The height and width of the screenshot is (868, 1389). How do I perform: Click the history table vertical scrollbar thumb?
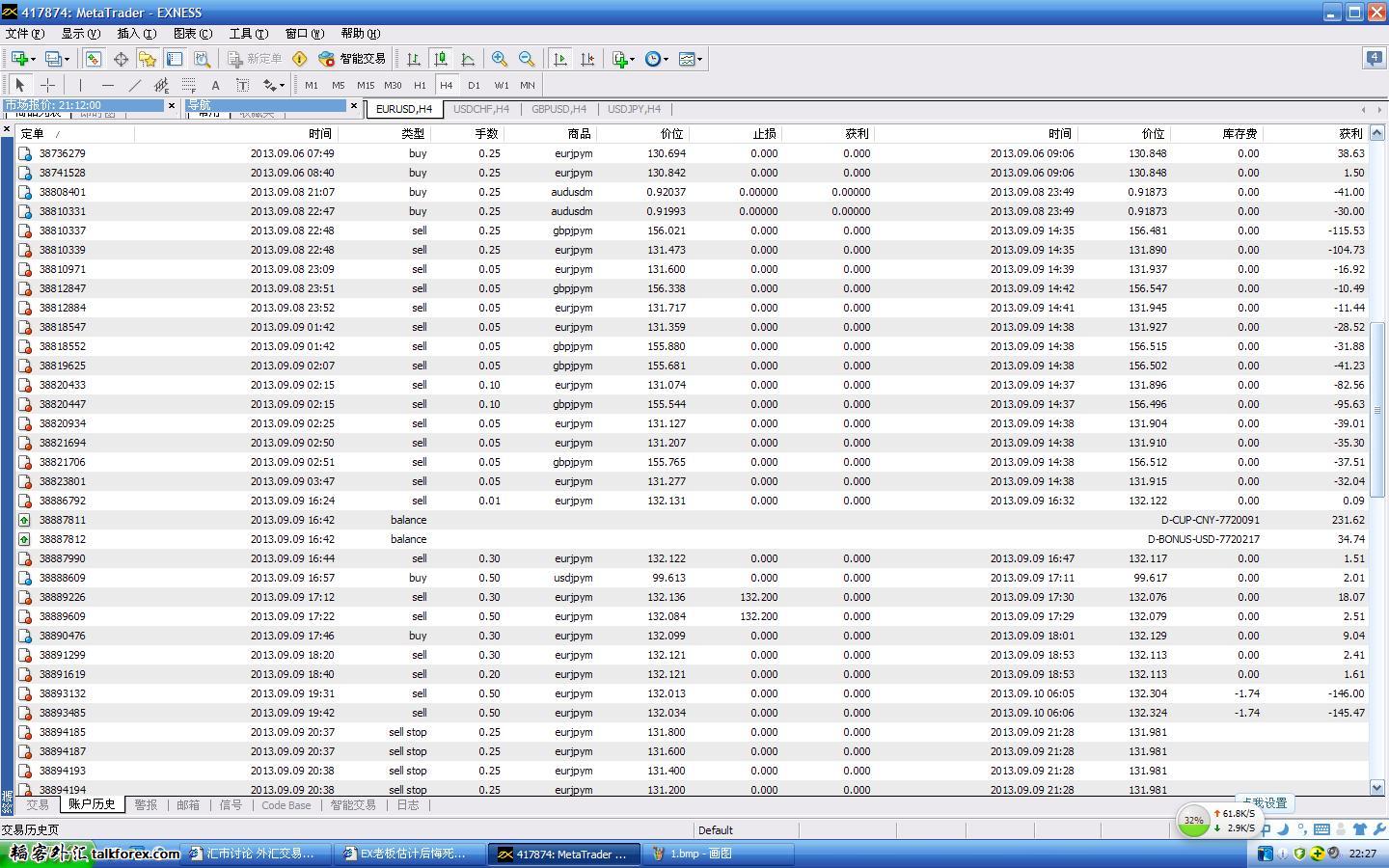coord(1377,410)
